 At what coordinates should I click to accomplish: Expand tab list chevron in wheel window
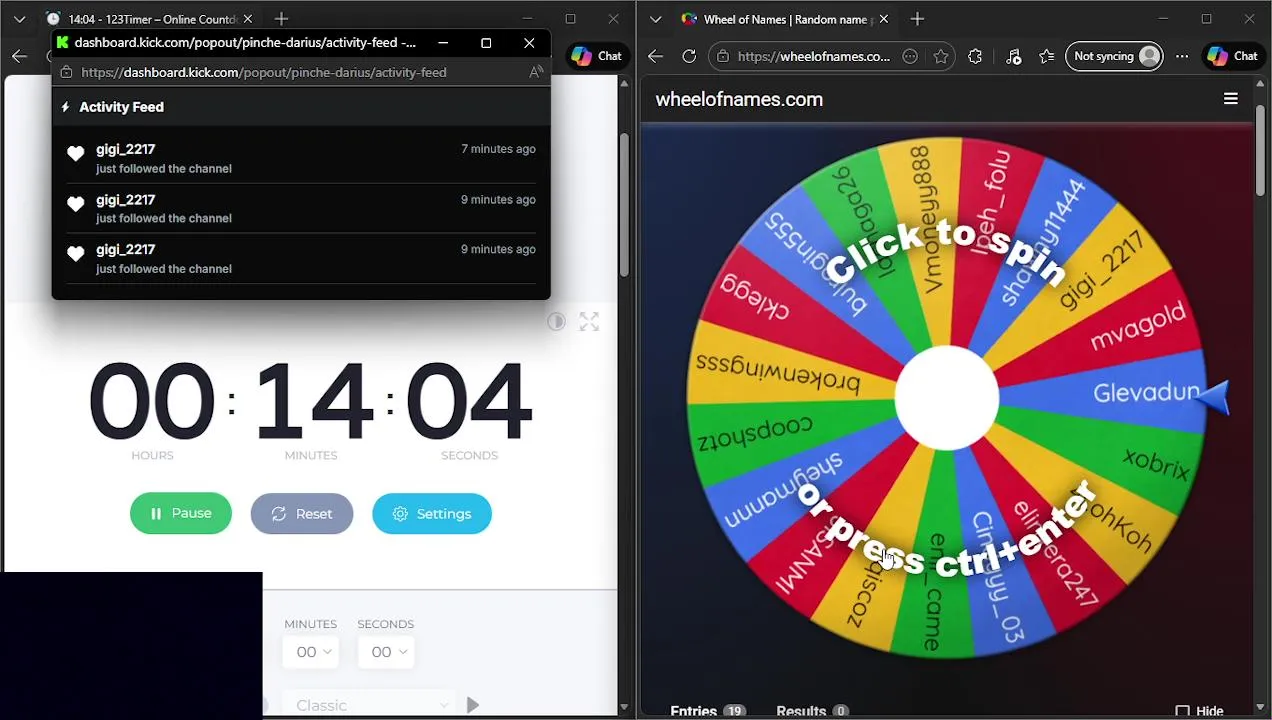(x=655, y=19)
